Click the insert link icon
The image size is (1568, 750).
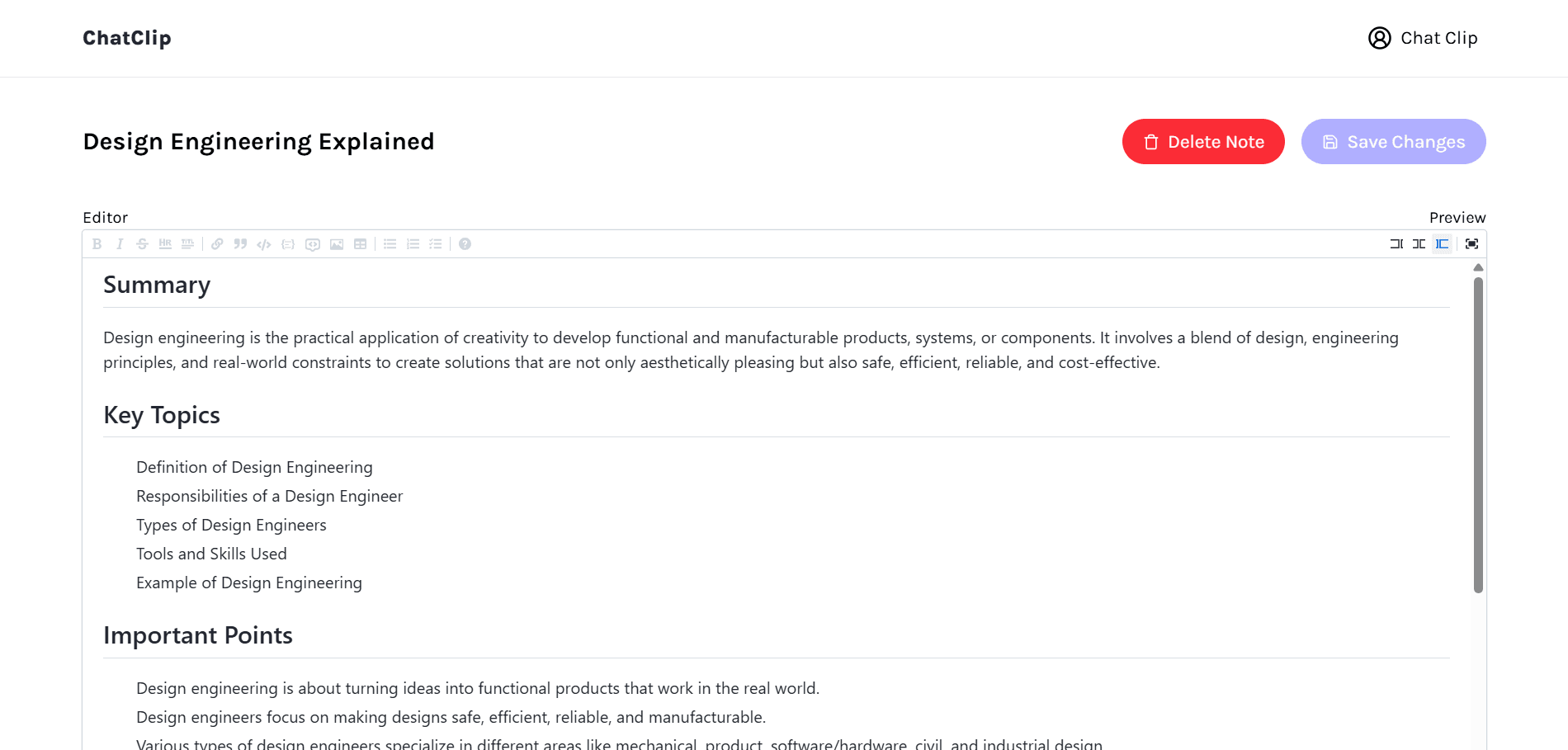click(217, 244)
